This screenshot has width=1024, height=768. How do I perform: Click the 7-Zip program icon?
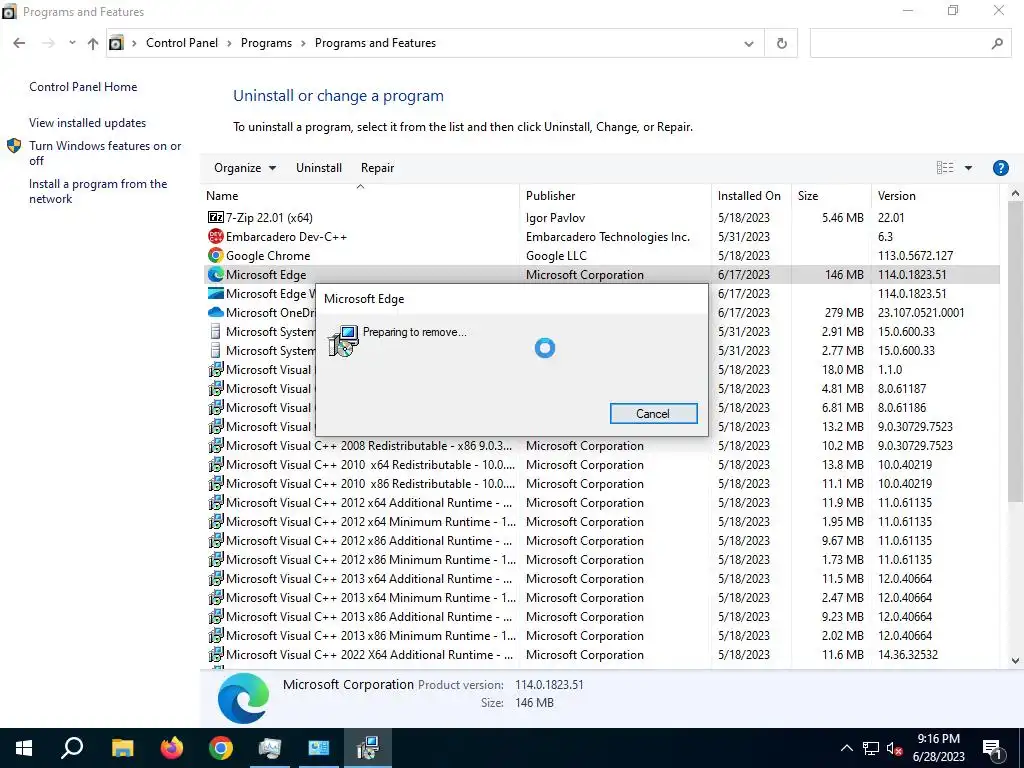coord(216,217)
